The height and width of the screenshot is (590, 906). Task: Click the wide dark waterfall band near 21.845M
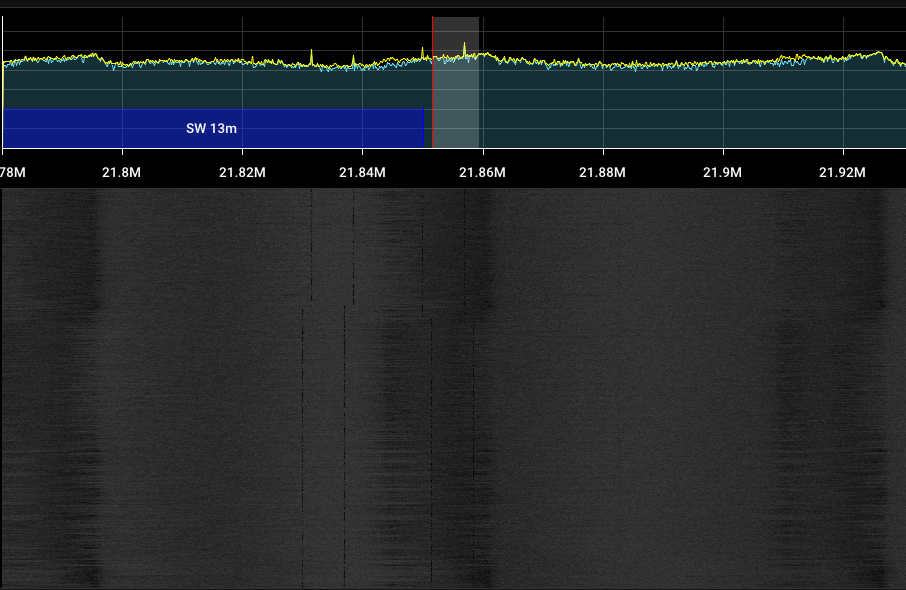[399, 387]
